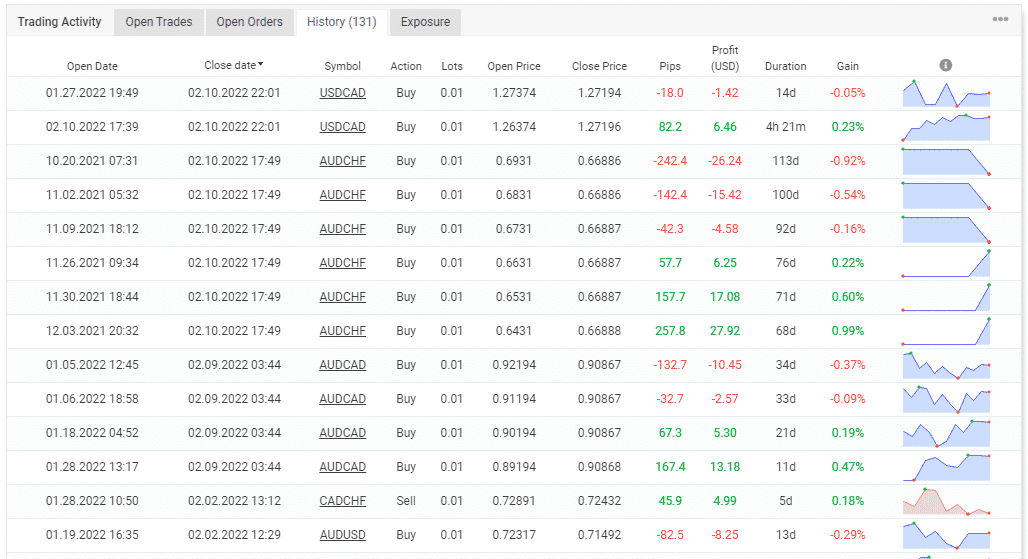View mini chart for AUDUSD trade
The width and height of the screenshot is (1028, 559).
[946, 535]
